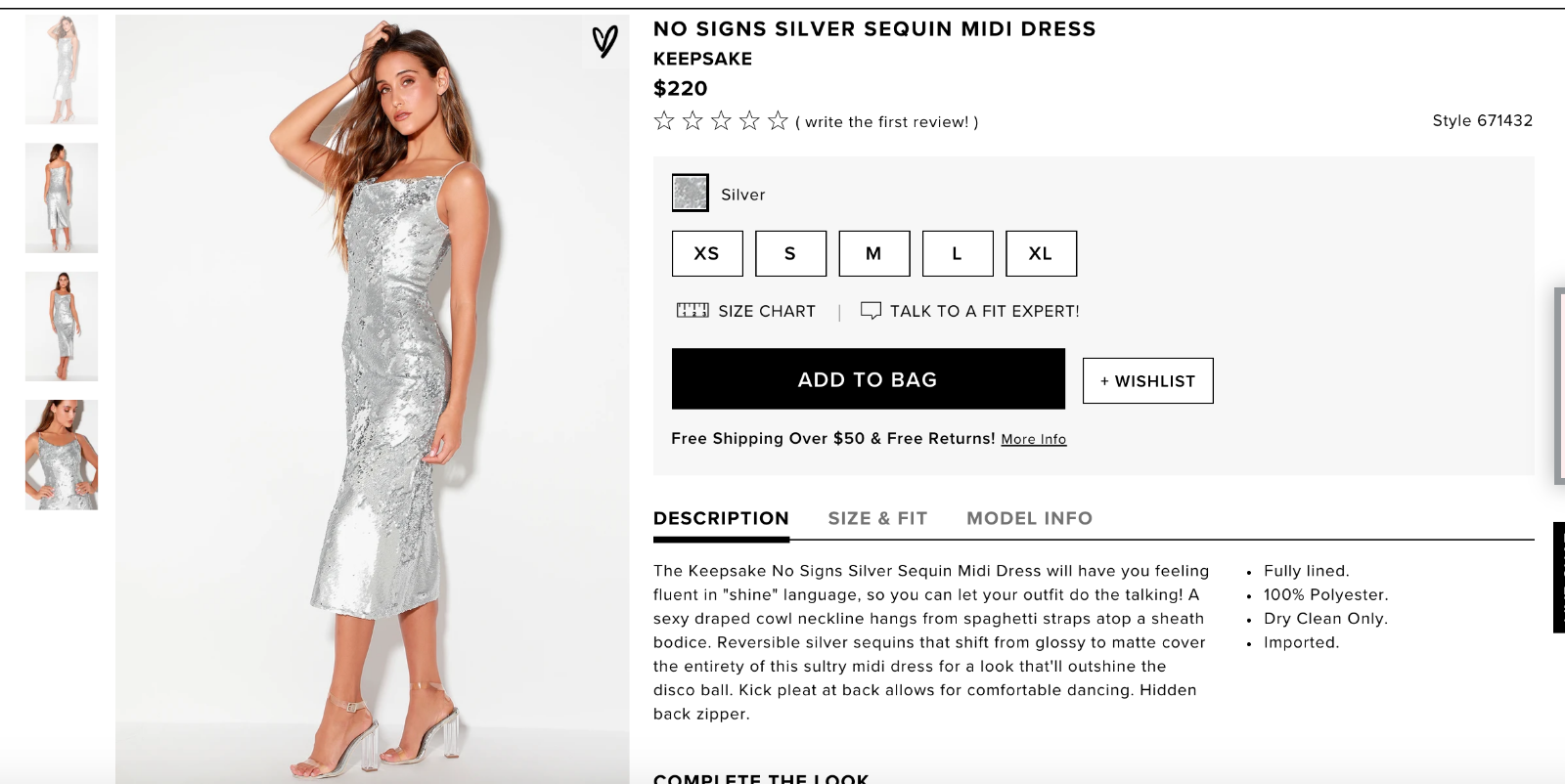
Task: Click the first review star
Action: pyautogui.click(x=664, y=121)
